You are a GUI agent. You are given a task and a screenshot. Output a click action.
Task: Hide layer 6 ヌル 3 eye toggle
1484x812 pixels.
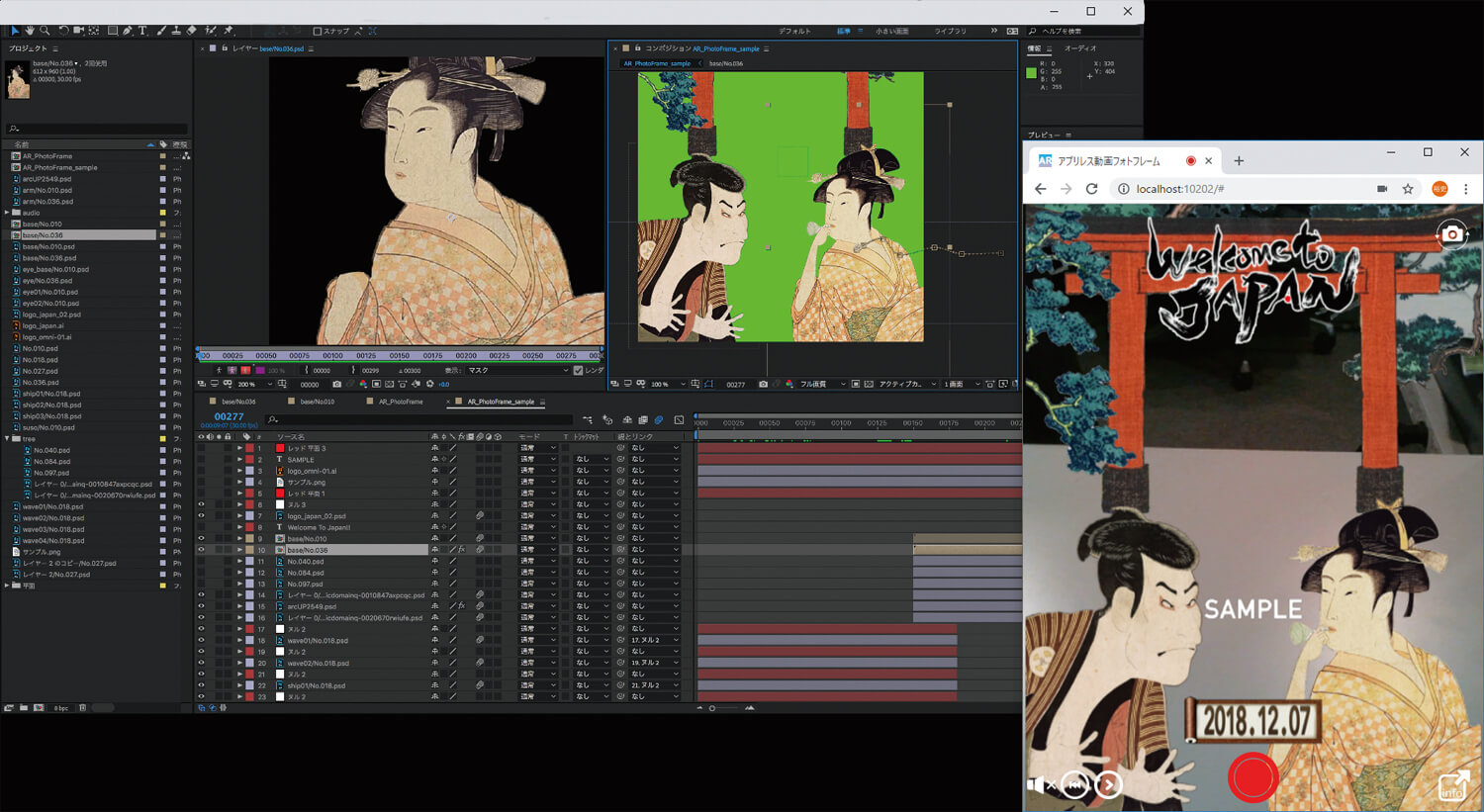click(x=202, y=504)
